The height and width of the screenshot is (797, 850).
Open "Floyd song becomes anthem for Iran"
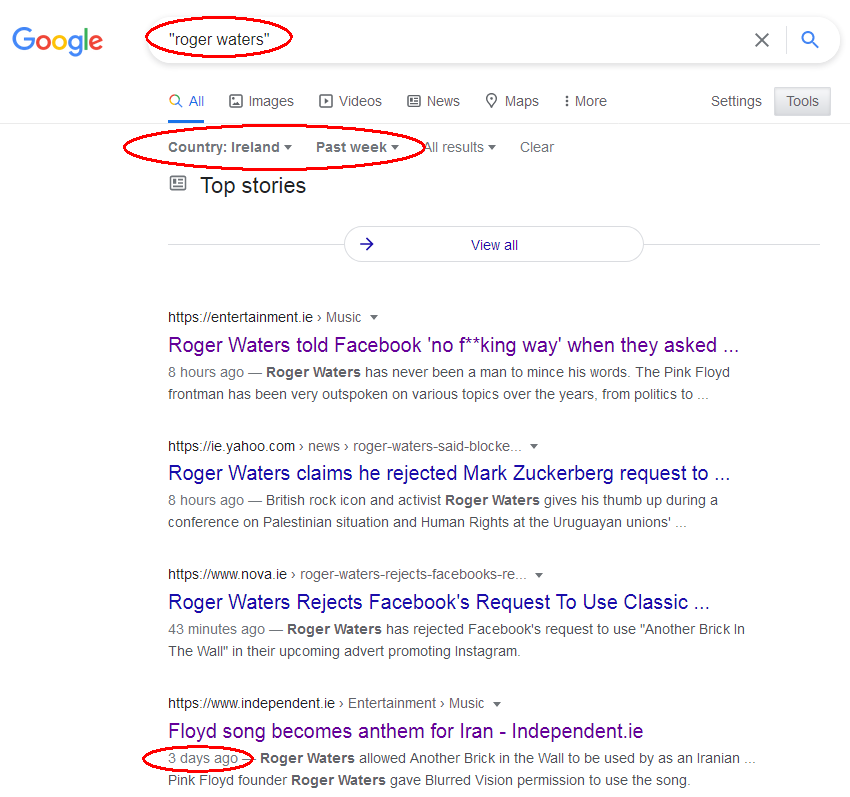pos(405,731)
